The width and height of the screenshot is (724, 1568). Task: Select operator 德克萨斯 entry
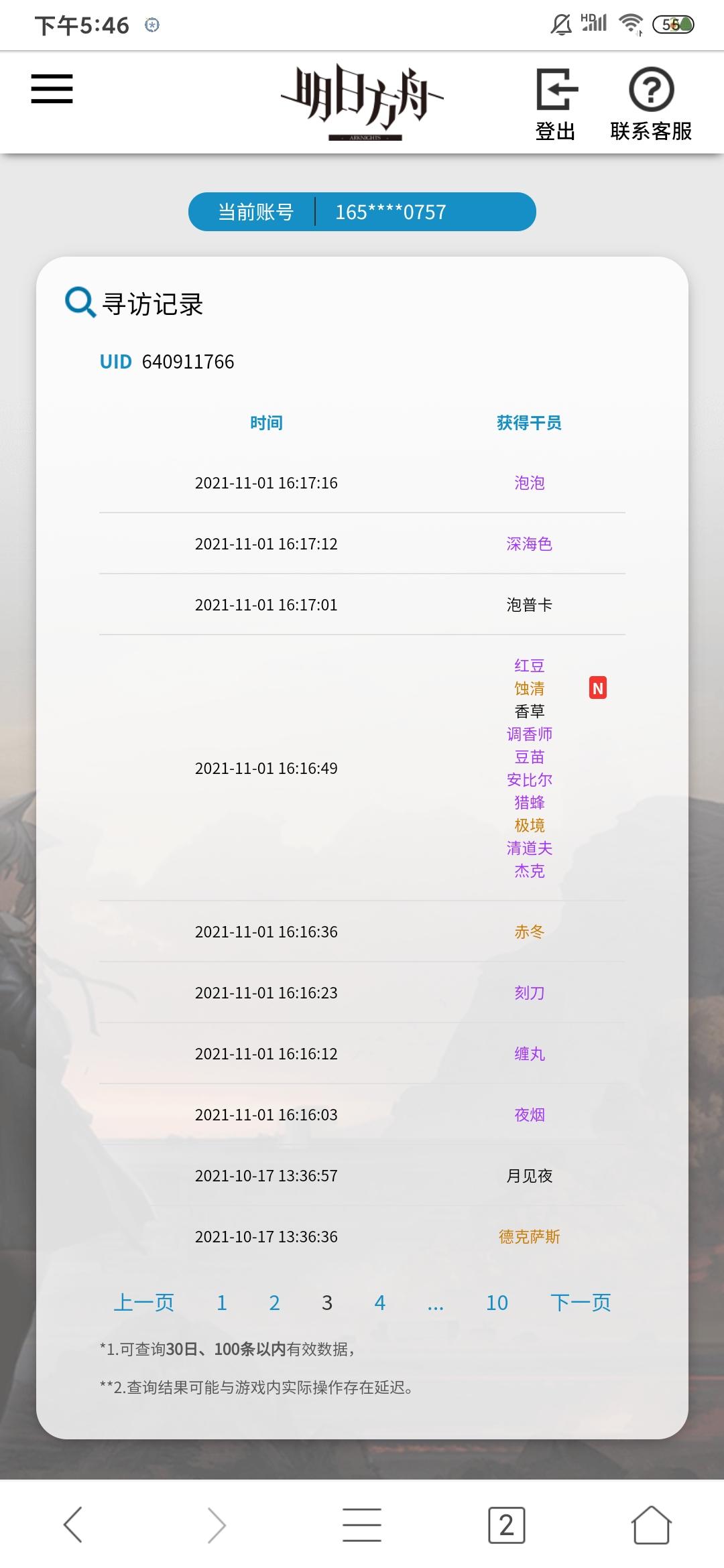point(529,1236)
